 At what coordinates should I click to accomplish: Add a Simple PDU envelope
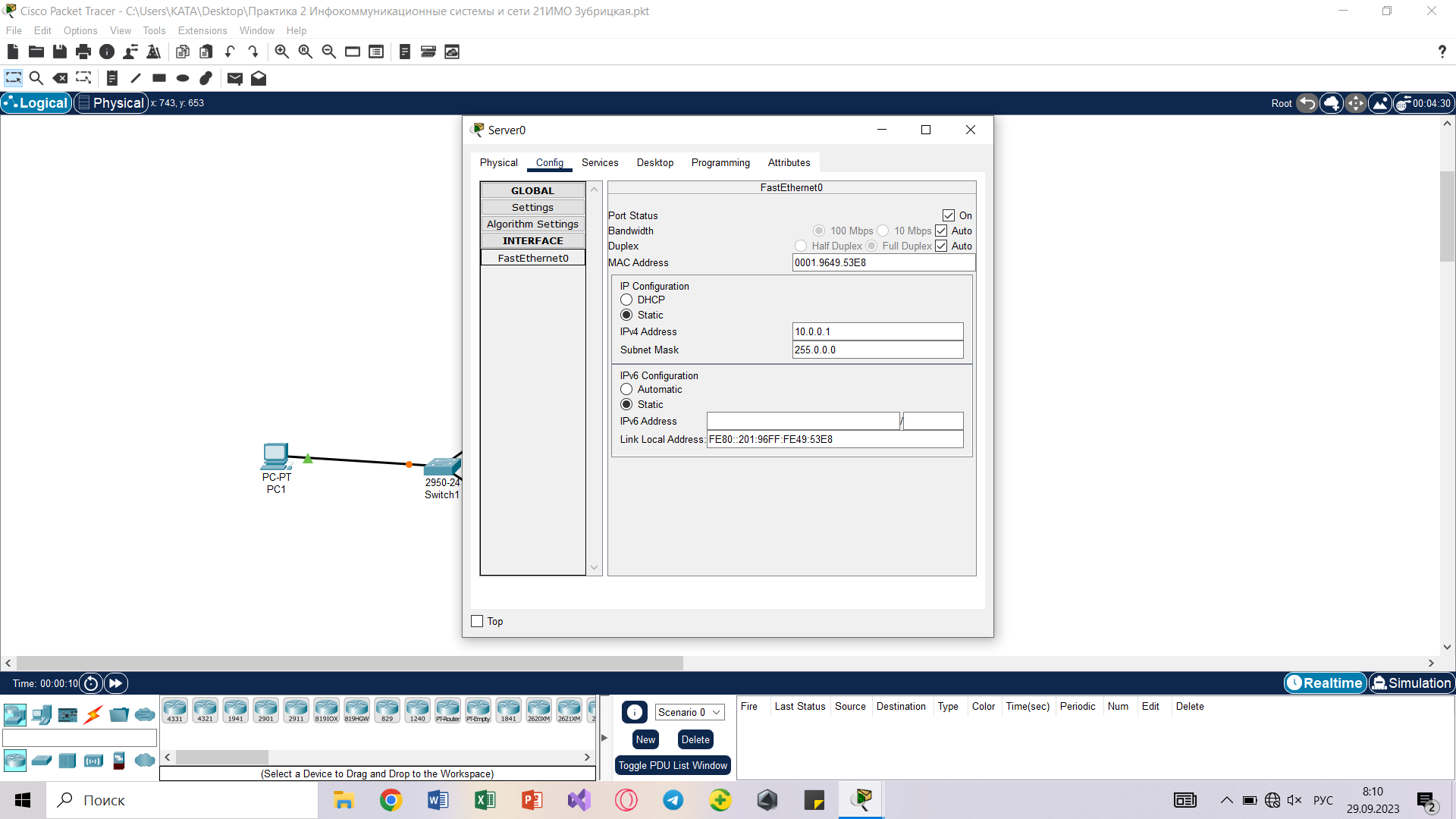click(x=235, y=78)
